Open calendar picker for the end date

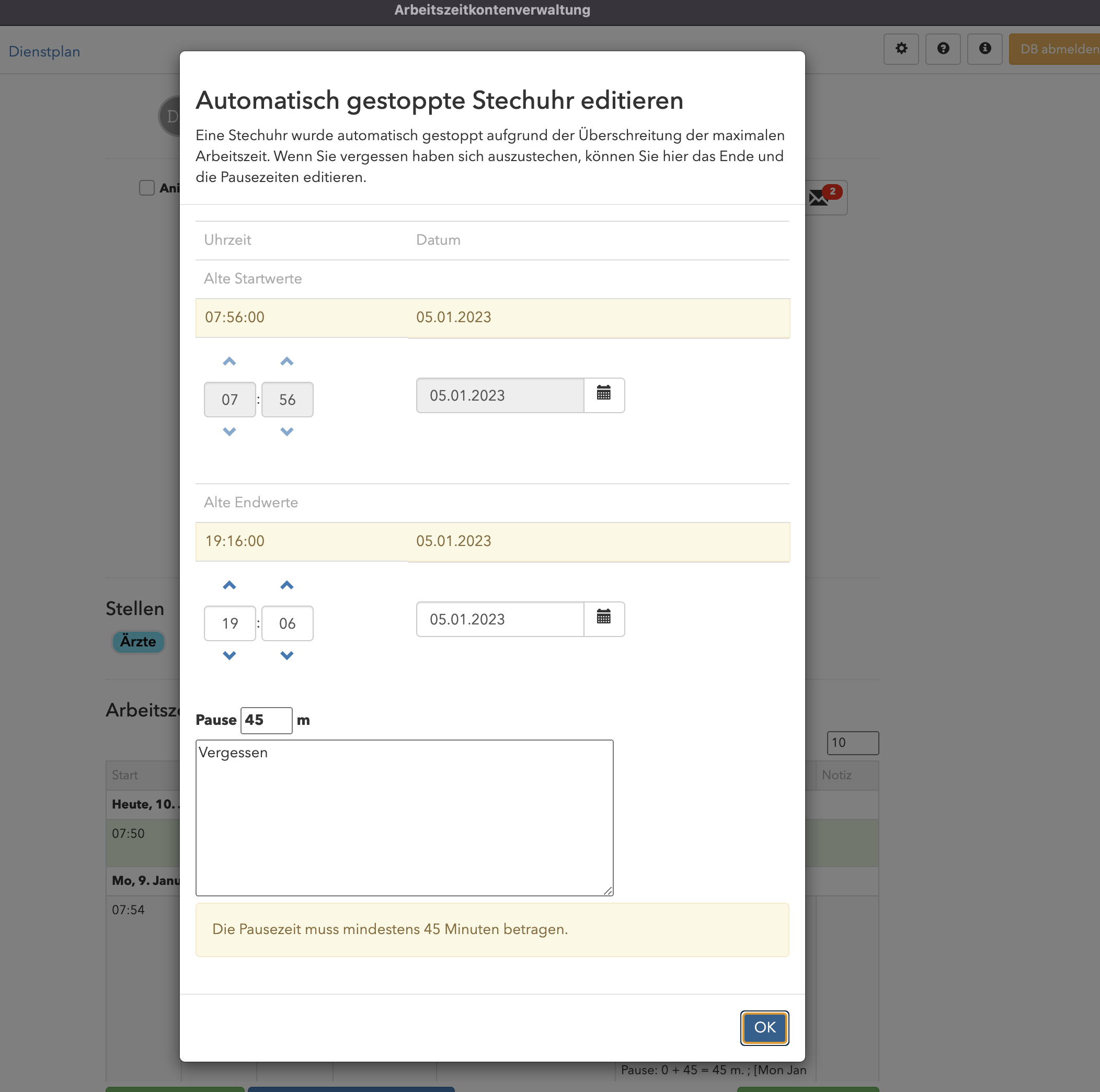coord(603,619)
